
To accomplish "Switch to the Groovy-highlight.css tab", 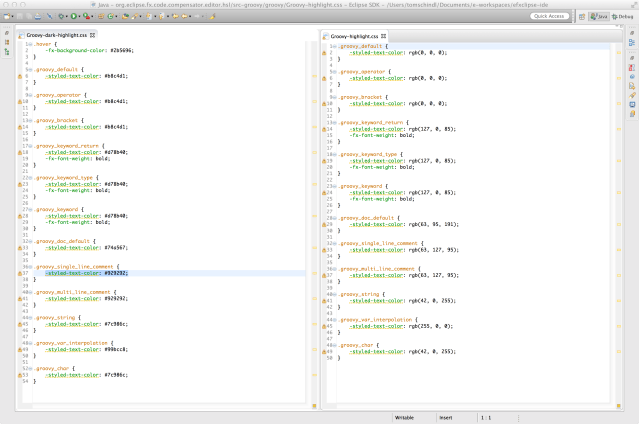I will pos(354,36).
